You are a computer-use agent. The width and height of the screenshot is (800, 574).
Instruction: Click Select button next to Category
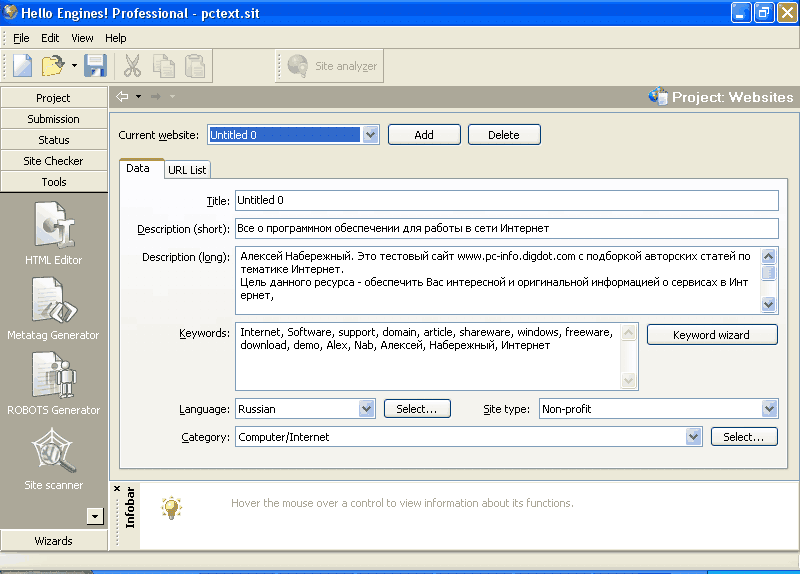[x=743, y=437]
